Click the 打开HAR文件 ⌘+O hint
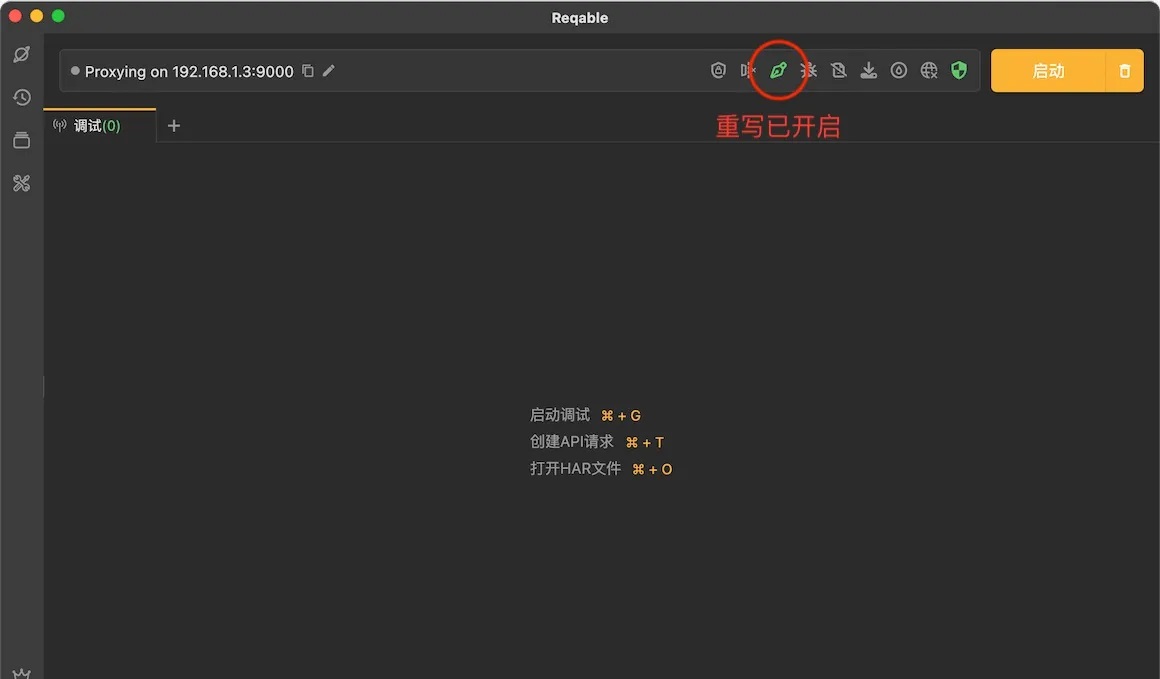This screenshot has width=1160, height=679. [x=601, y=469]
